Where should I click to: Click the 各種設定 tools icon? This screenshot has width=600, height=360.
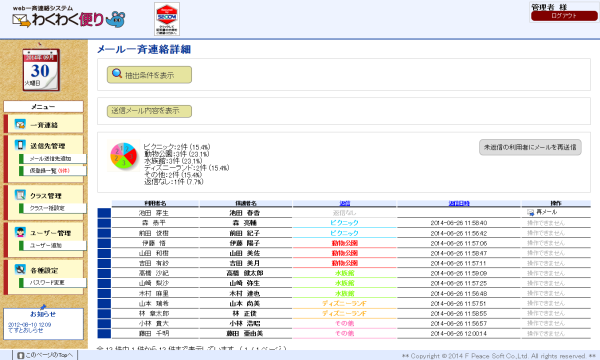20,269
